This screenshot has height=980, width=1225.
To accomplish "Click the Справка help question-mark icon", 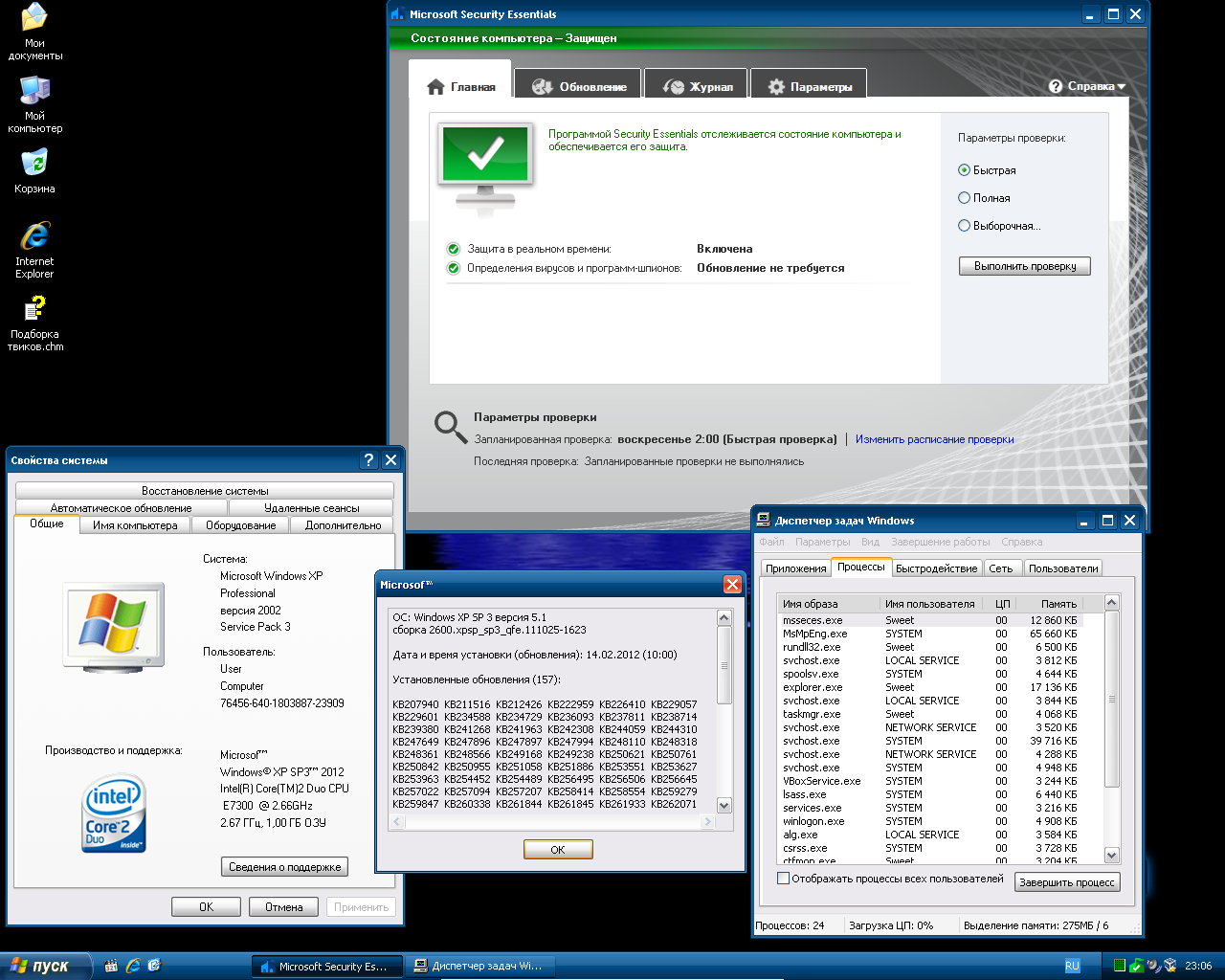I will pos(1056,86).
